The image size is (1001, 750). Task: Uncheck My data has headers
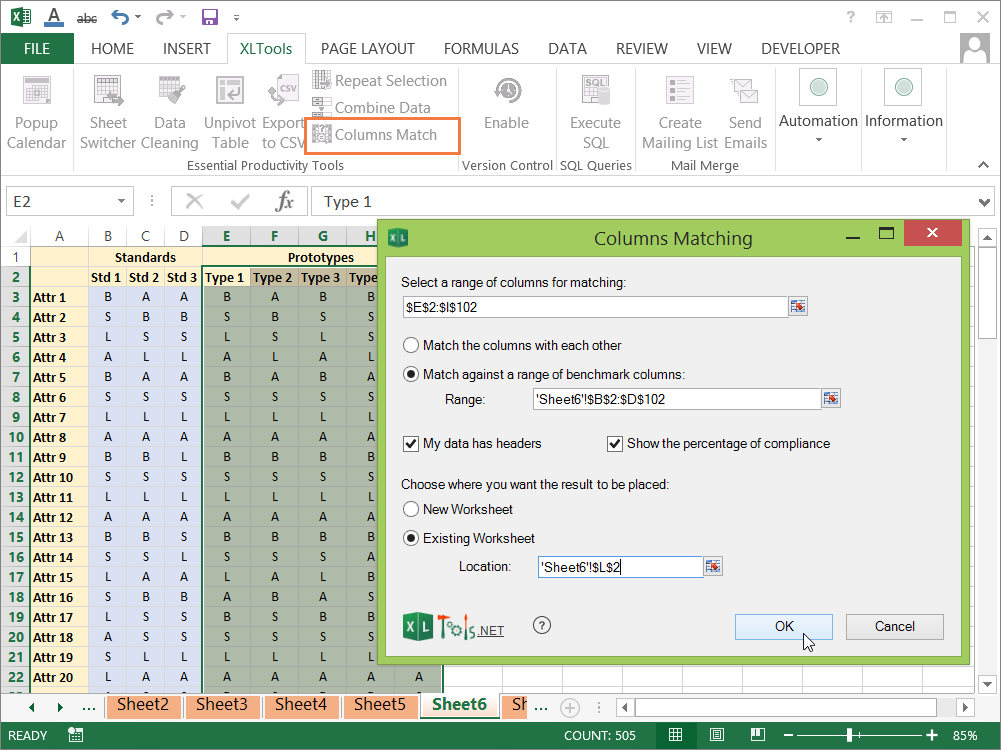pos(413,443)
